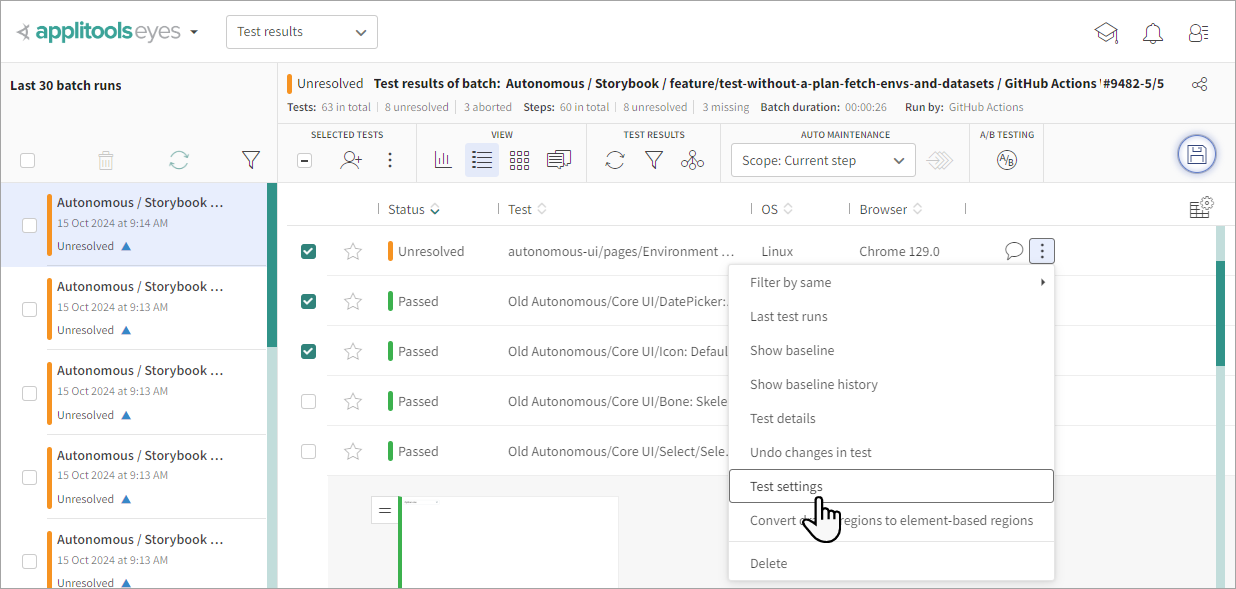1236x589 pixels.
Task: Open the Scope: Current step dropdown
Action: click(x=822, y=160)
